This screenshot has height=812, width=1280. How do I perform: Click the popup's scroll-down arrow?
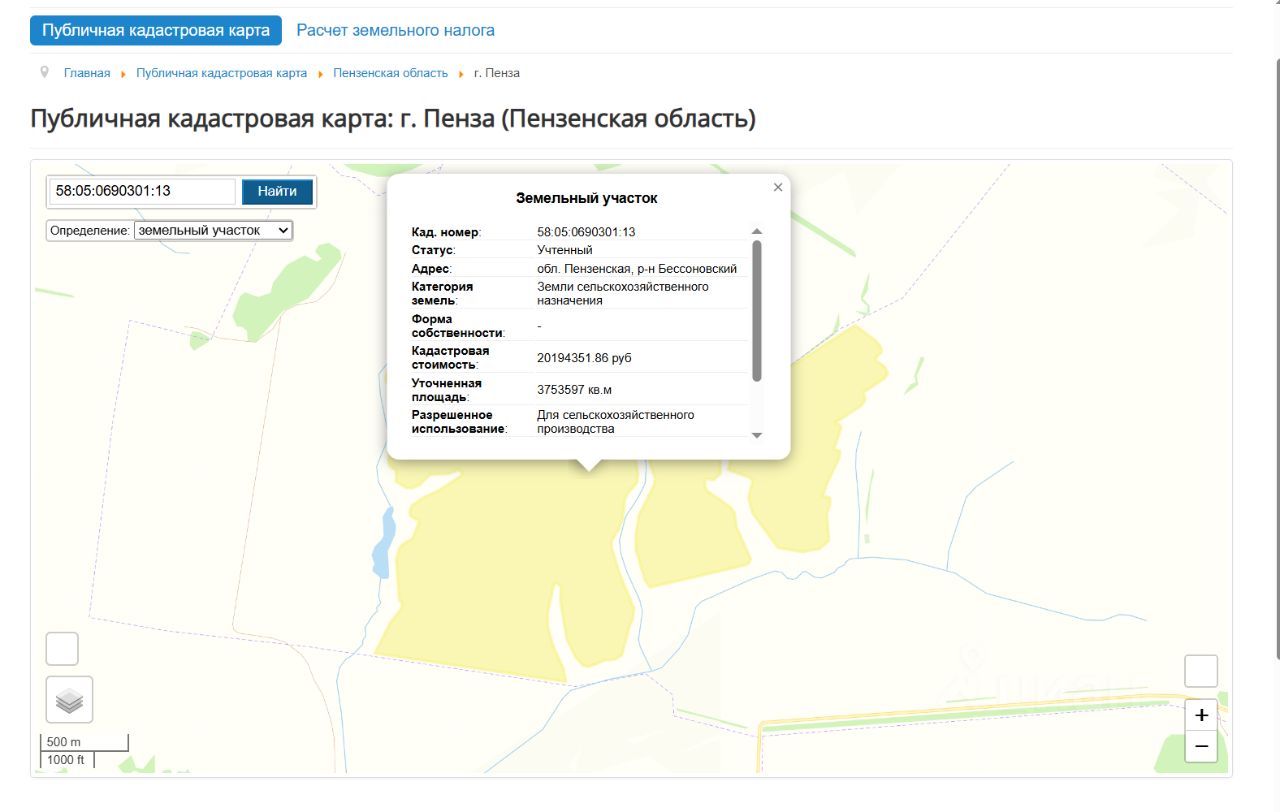(757, 435)
